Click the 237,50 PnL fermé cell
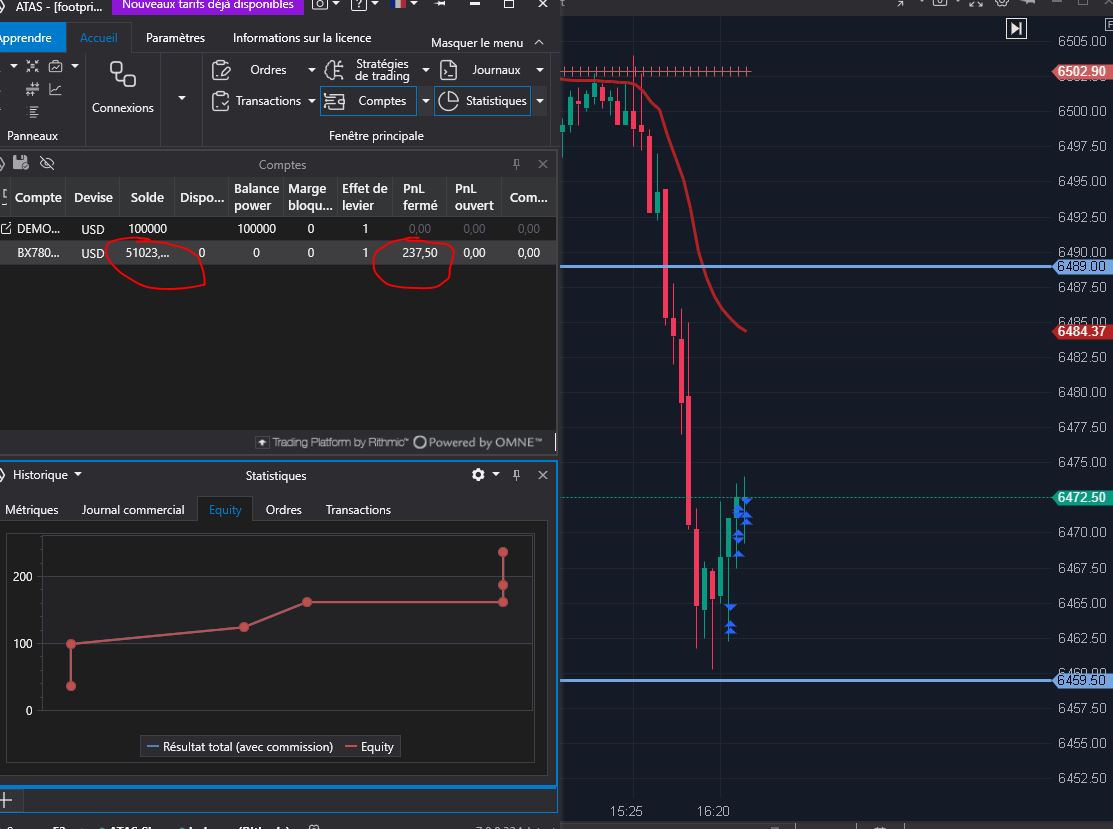 (x=420, y=253)
